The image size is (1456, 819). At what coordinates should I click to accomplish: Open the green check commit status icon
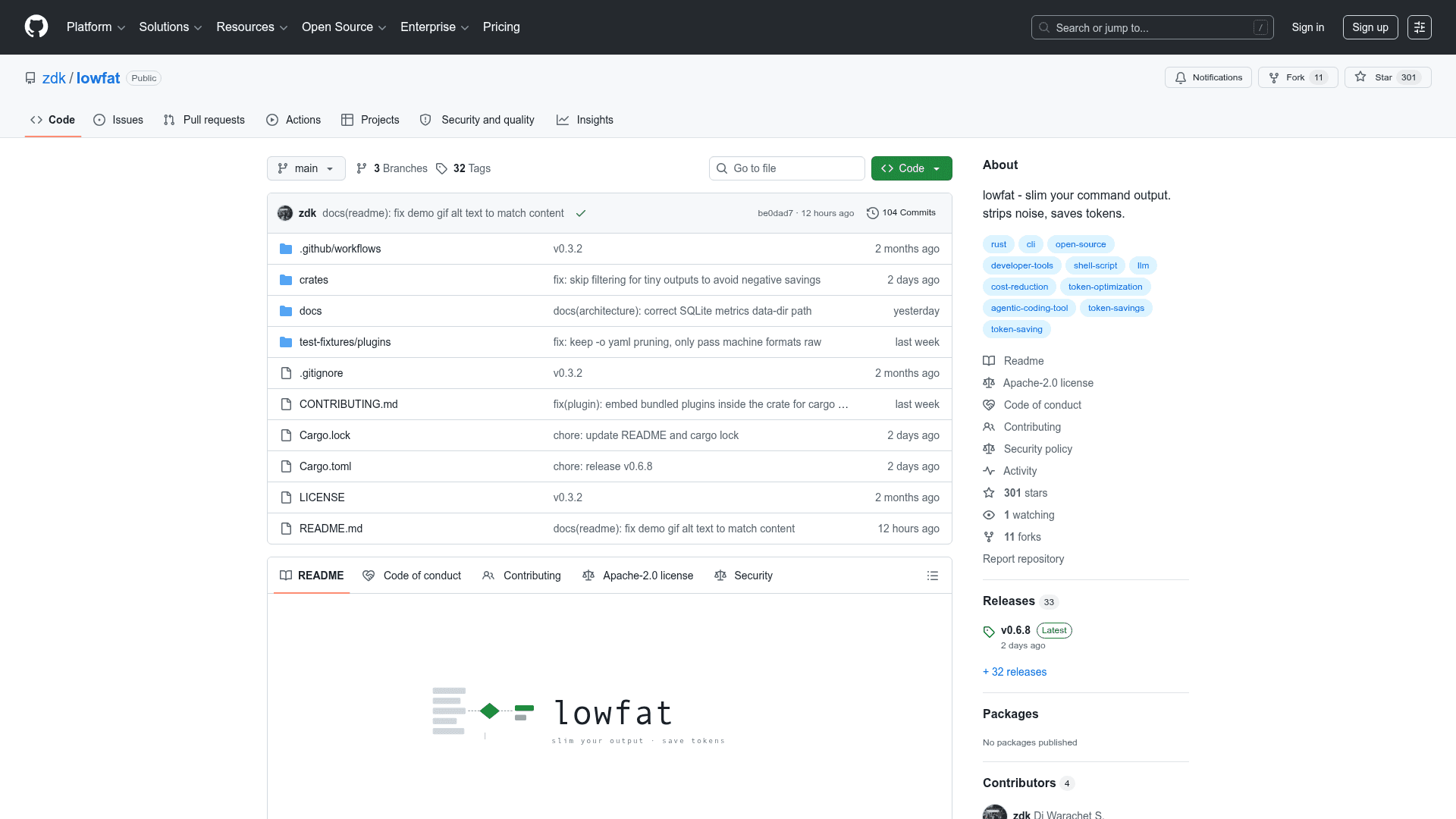581,213
